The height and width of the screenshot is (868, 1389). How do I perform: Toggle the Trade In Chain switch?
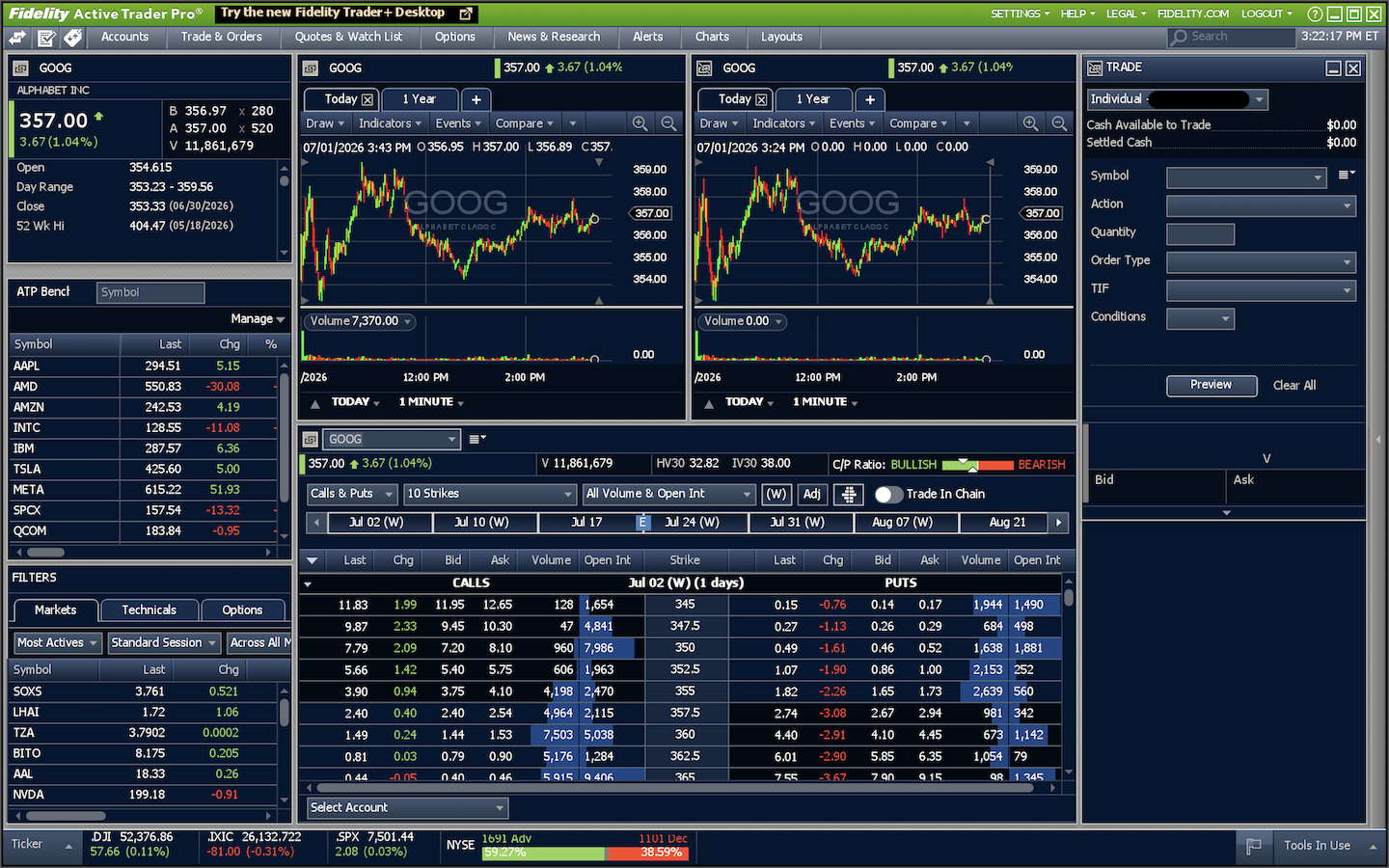tap(887, 494)
